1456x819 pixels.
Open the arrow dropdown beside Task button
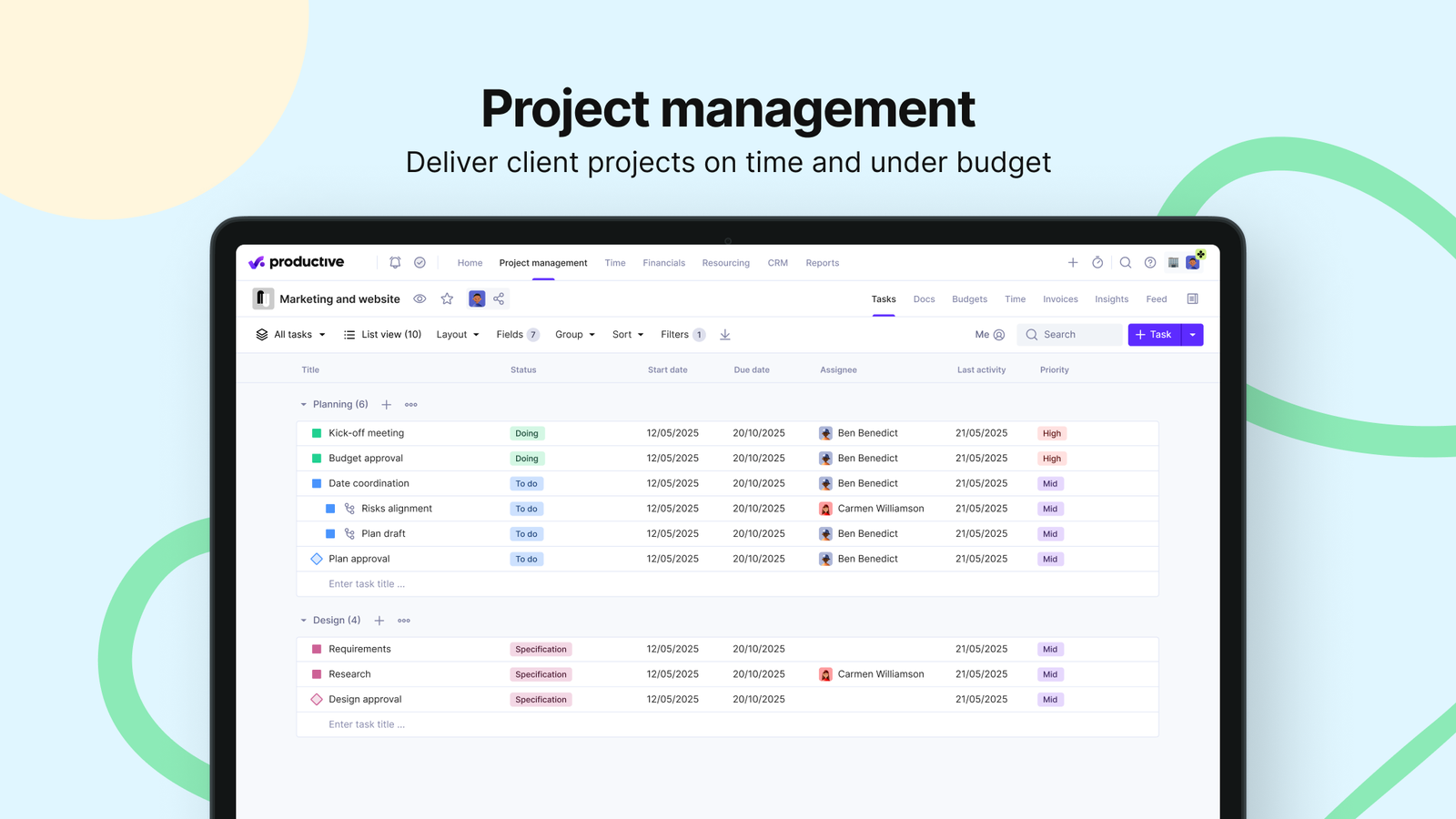(x=1192, y=335)
